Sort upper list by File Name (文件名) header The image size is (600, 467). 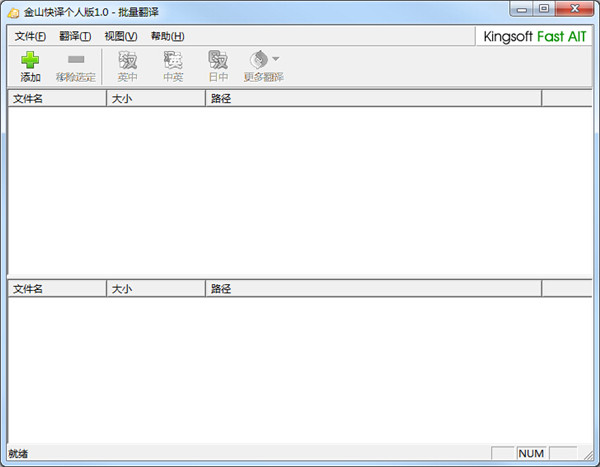coord(57,98)
